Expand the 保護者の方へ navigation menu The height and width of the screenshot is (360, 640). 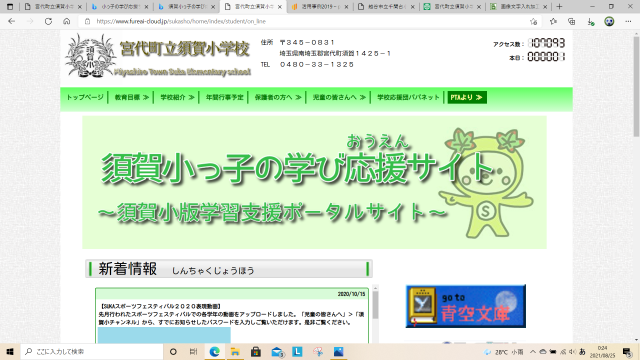[278, 97]
